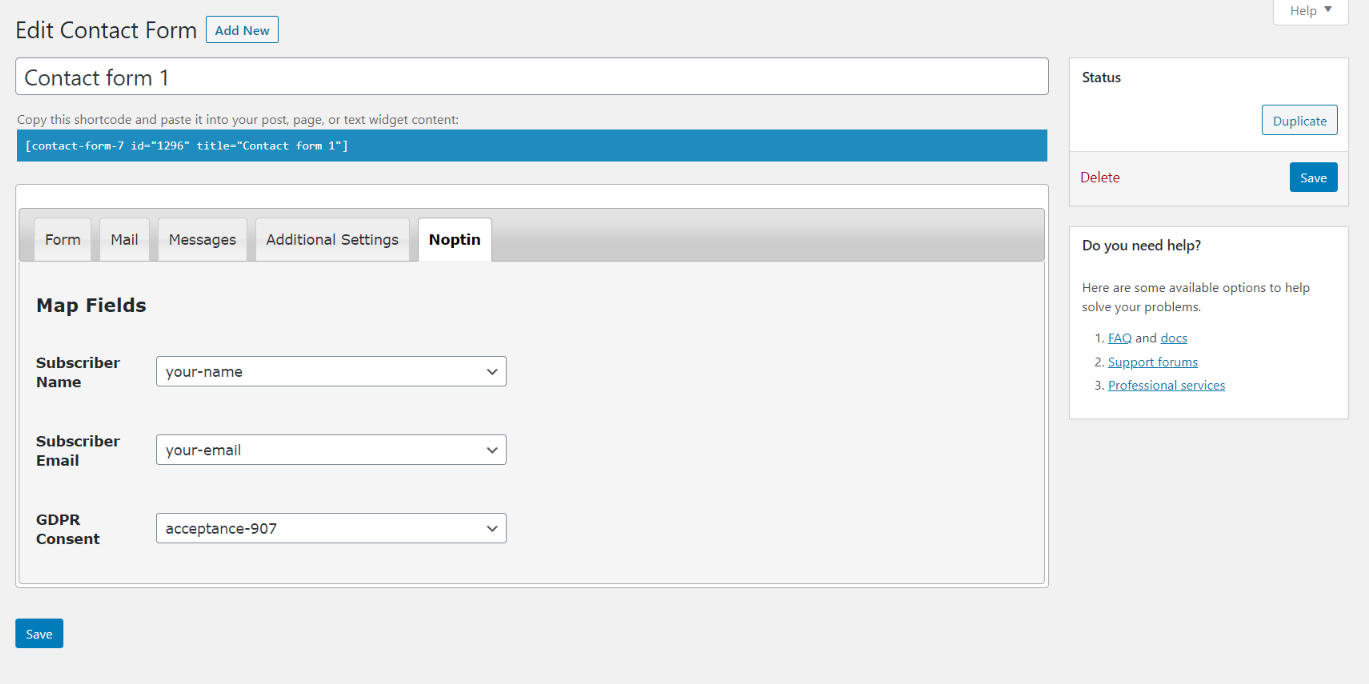Image resolution: width=1369 pixels, height=684 pixels.
Task: Click the Edit Contact Form page heading
Action: pos(106,30)
